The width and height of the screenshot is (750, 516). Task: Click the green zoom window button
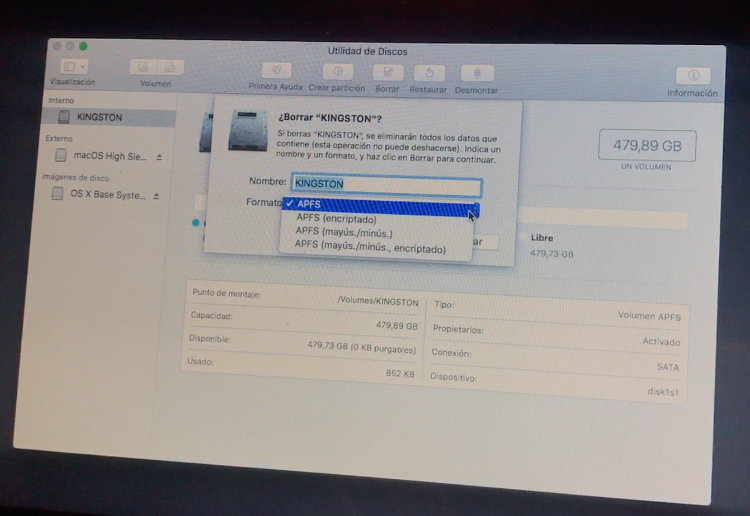point(84,46)
